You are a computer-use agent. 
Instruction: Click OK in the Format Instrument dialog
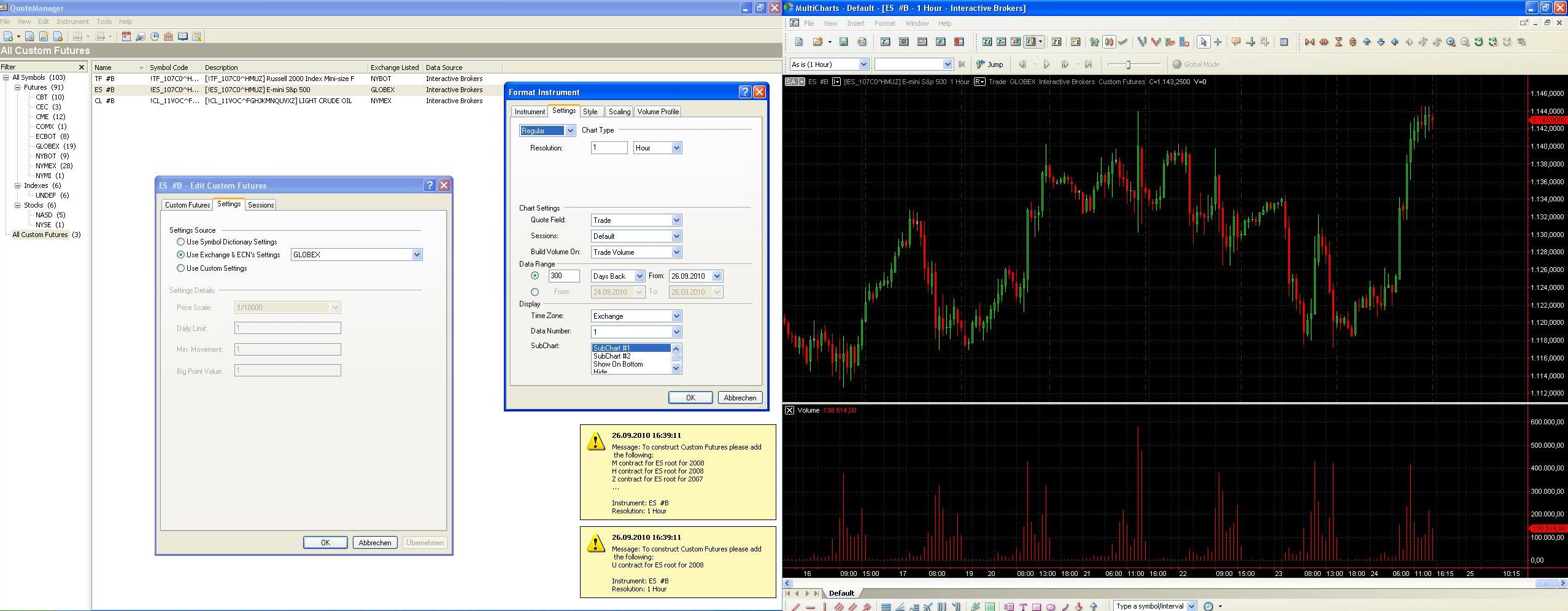pyautogui.click(x=690, y=398)
